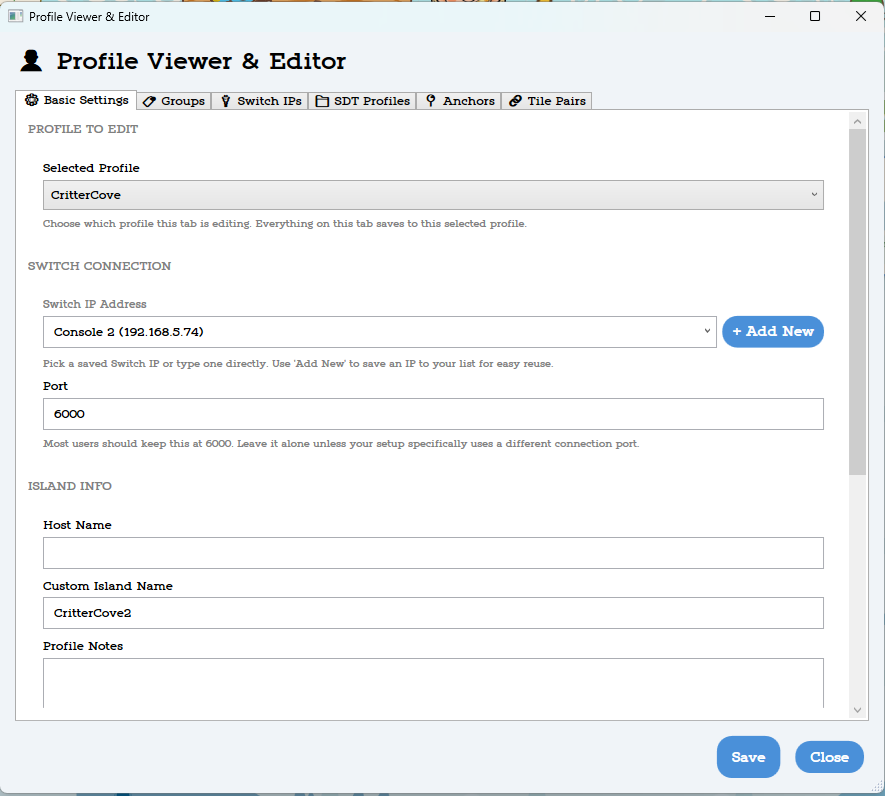The height and width of the screenshot is (796, 885).
Task: Click the key icon on the Switch IPs tab
Action: click(225, 100)
